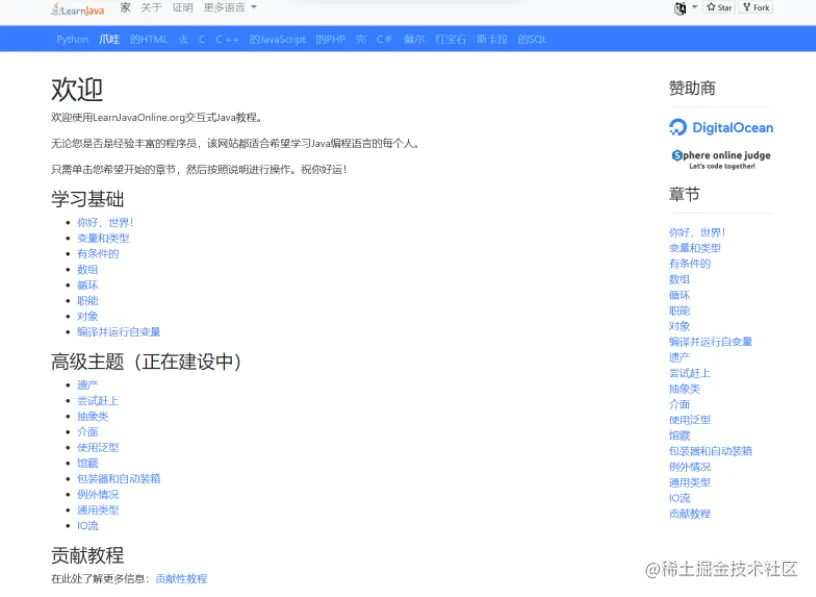Open the translate language icon dropdown
Viewport: 816px width, 597px height.
(x=685, y=8)
